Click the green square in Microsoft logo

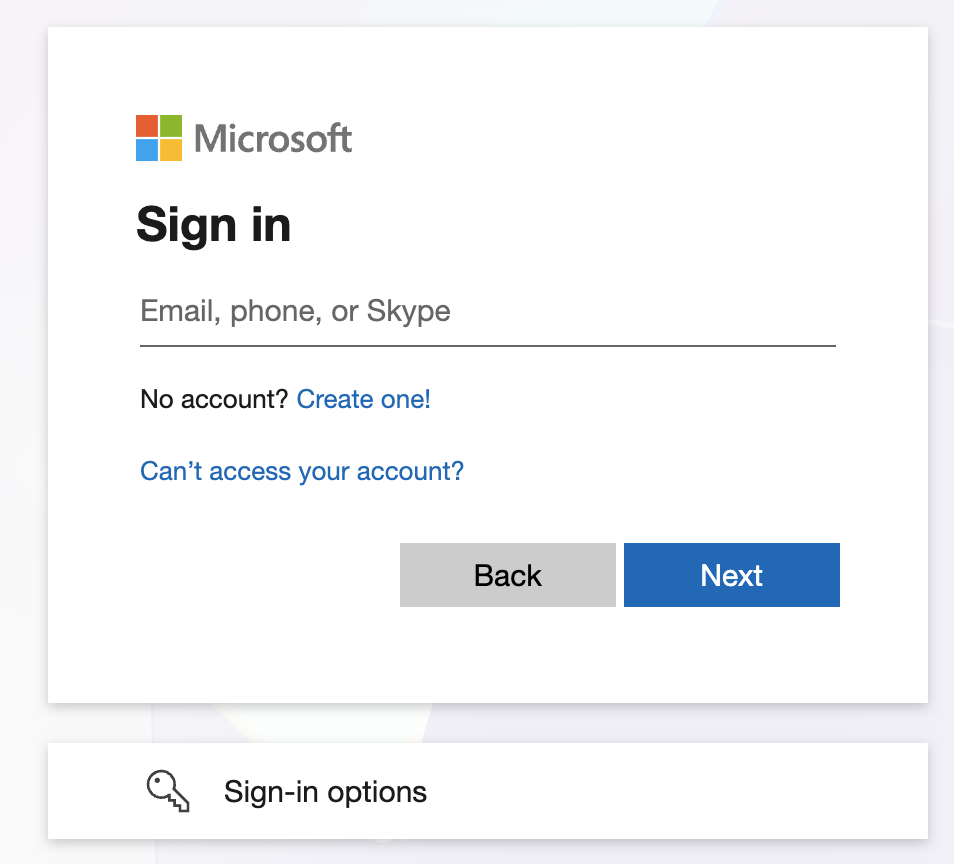pos(171,126)
